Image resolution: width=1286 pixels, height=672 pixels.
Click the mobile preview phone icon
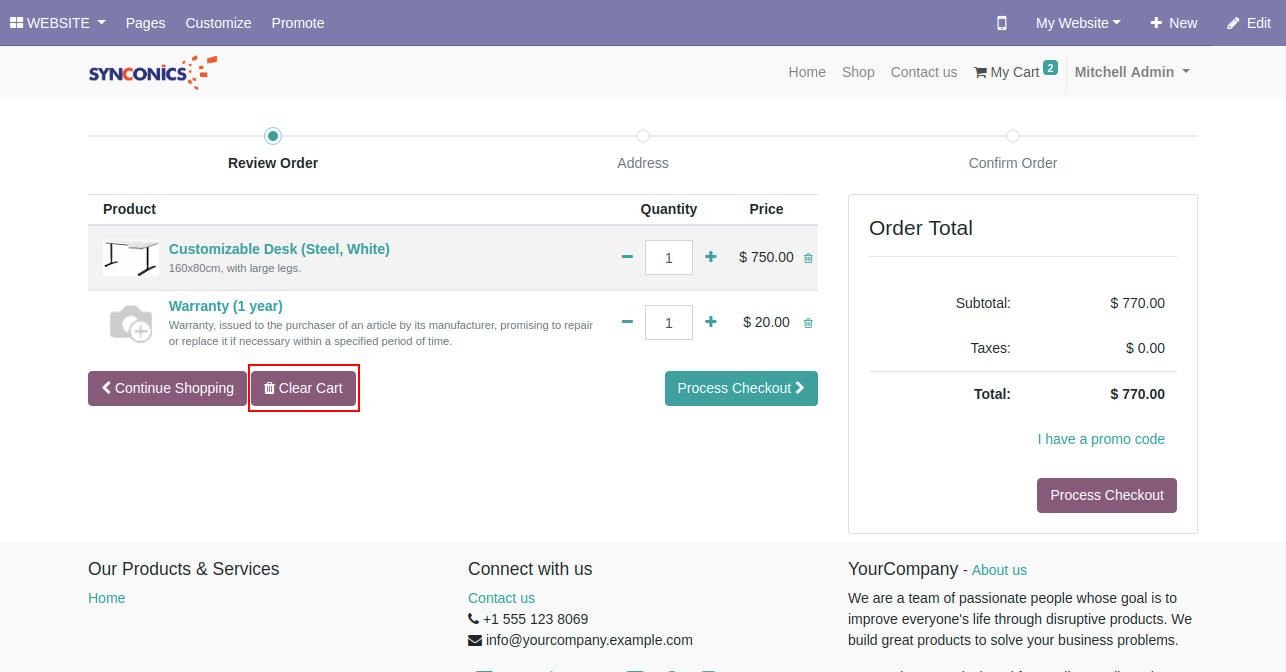(x=1002, y=23)
